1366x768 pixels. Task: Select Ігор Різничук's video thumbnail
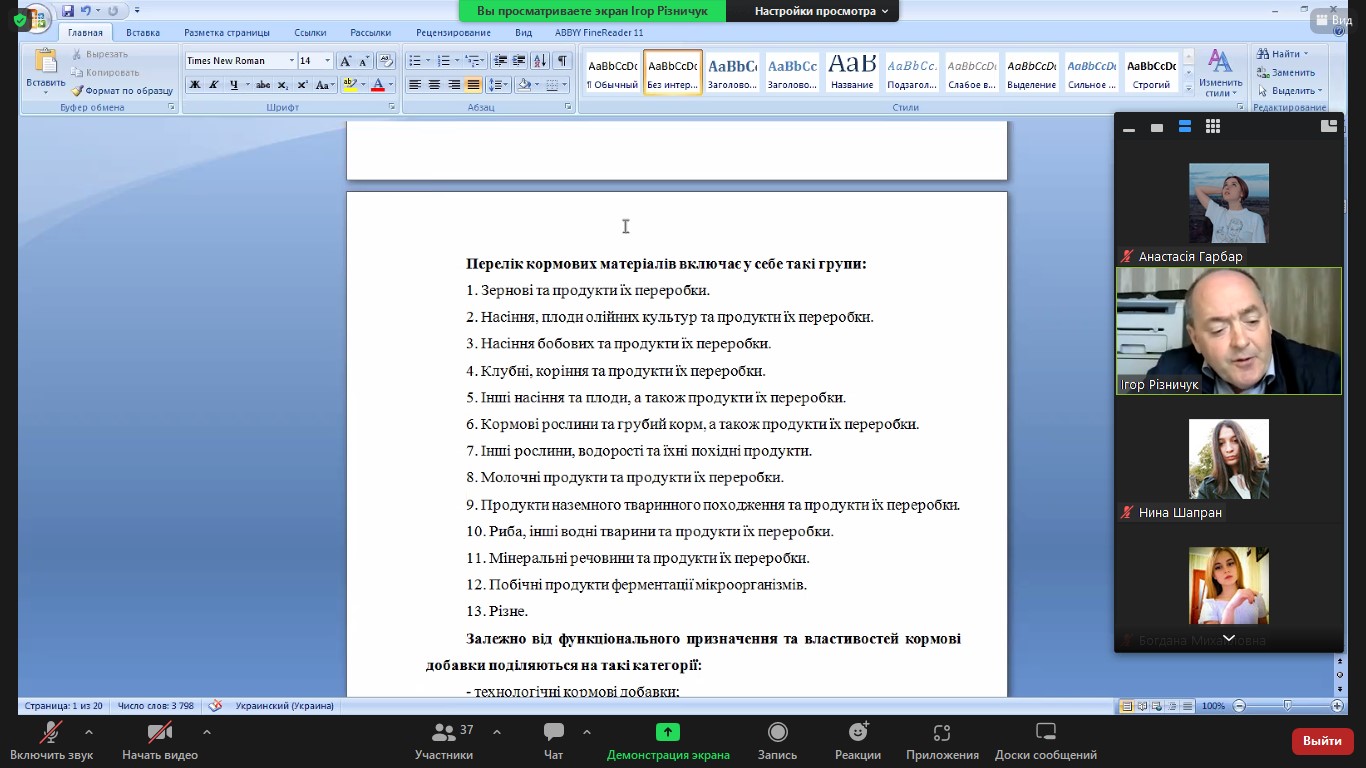tap(1228, 331)
